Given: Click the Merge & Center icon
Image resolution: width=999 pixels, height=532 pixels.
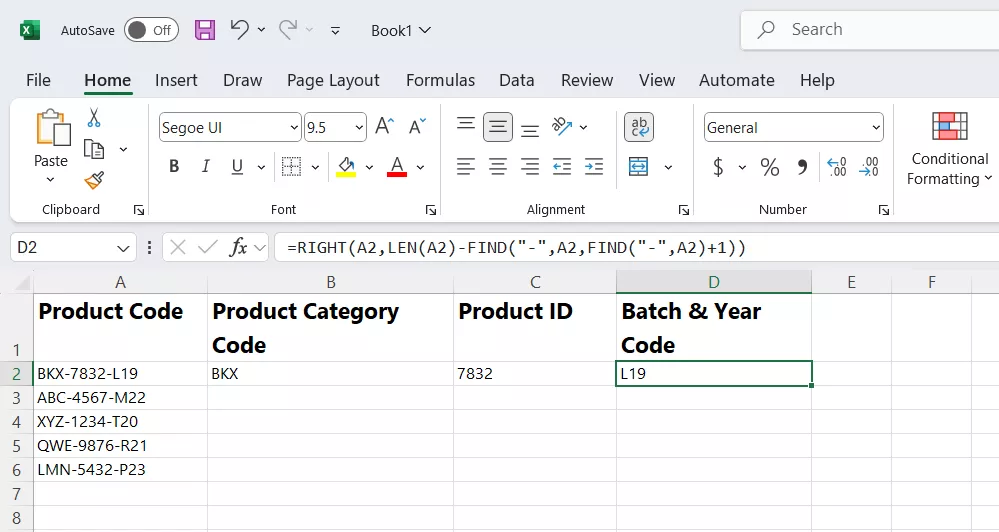Looking at the screenshot, I should [x=639, y=167].
